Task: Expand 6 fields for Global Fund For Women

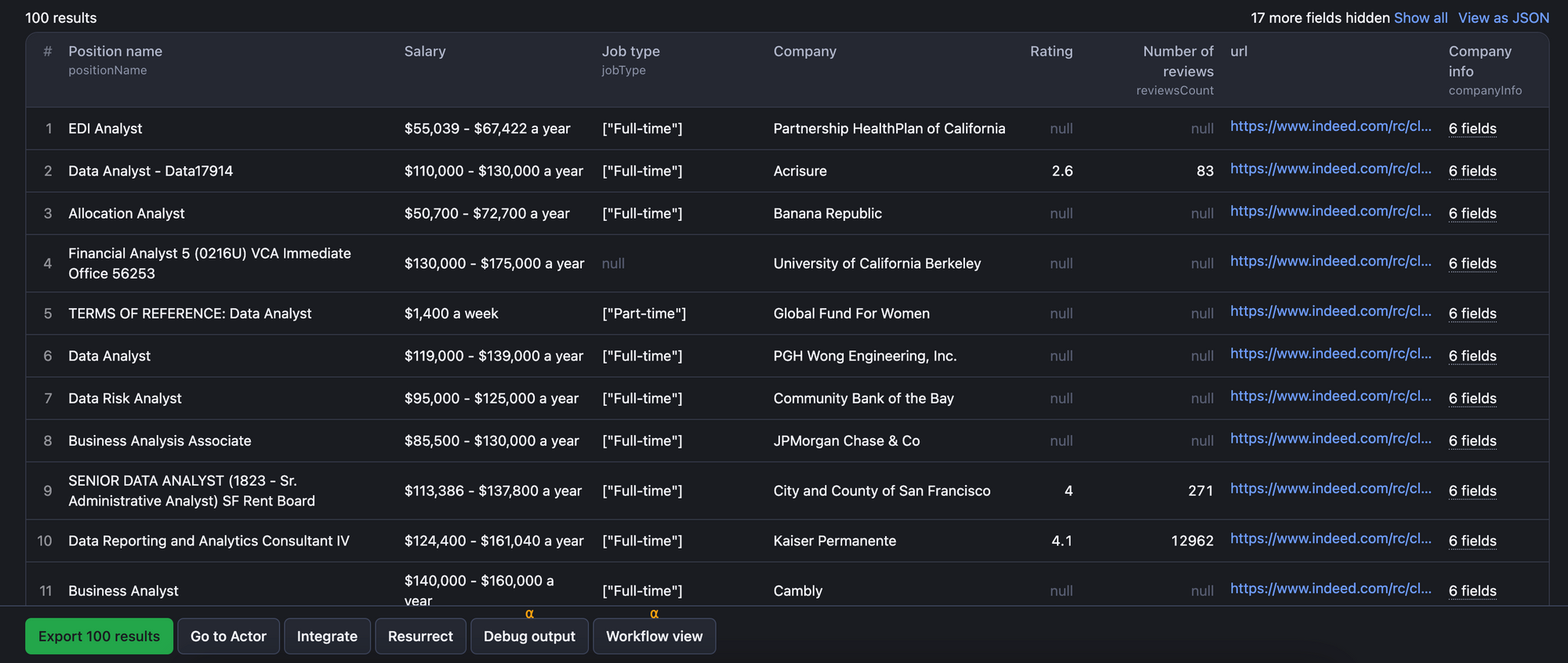Action: tap(1472, 313)
